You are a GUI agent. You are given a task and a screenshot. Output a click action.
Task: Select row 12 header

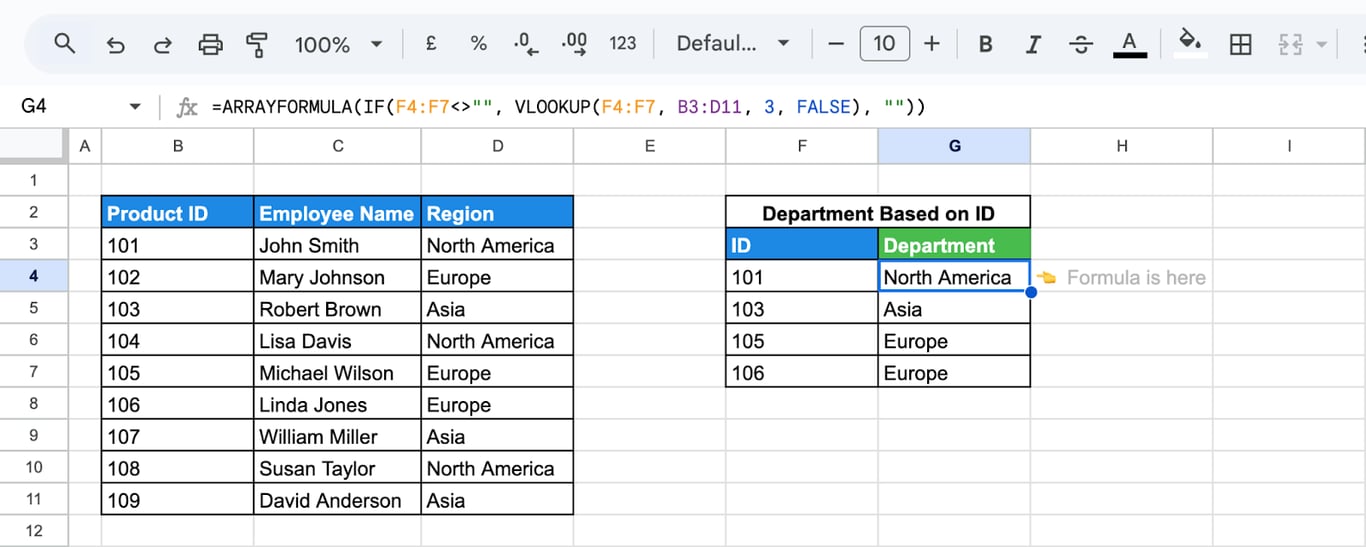[34, 531]
